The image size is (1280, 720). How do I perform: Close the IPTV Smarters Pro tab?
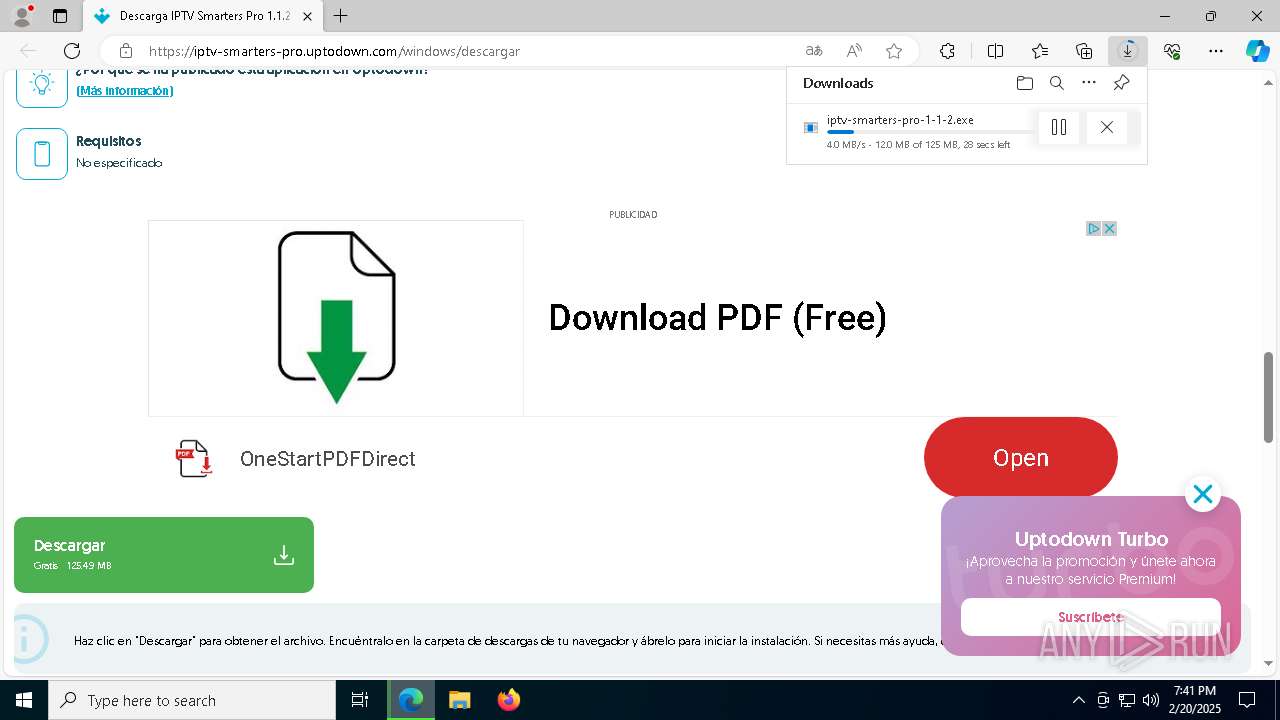[307, 16]
